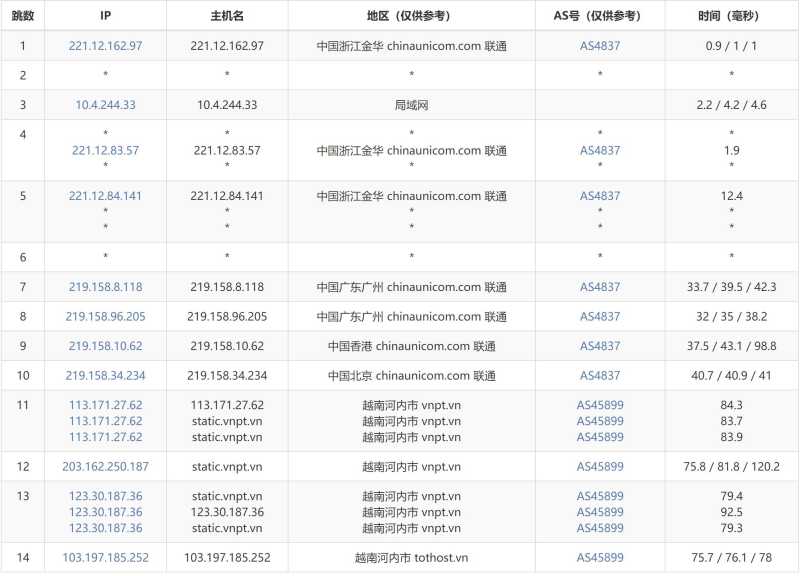This screenshot has width=800, height=576.
Task: Open the first 123.30.187.36 link on hop 13
Action: (x=105, y=496)
